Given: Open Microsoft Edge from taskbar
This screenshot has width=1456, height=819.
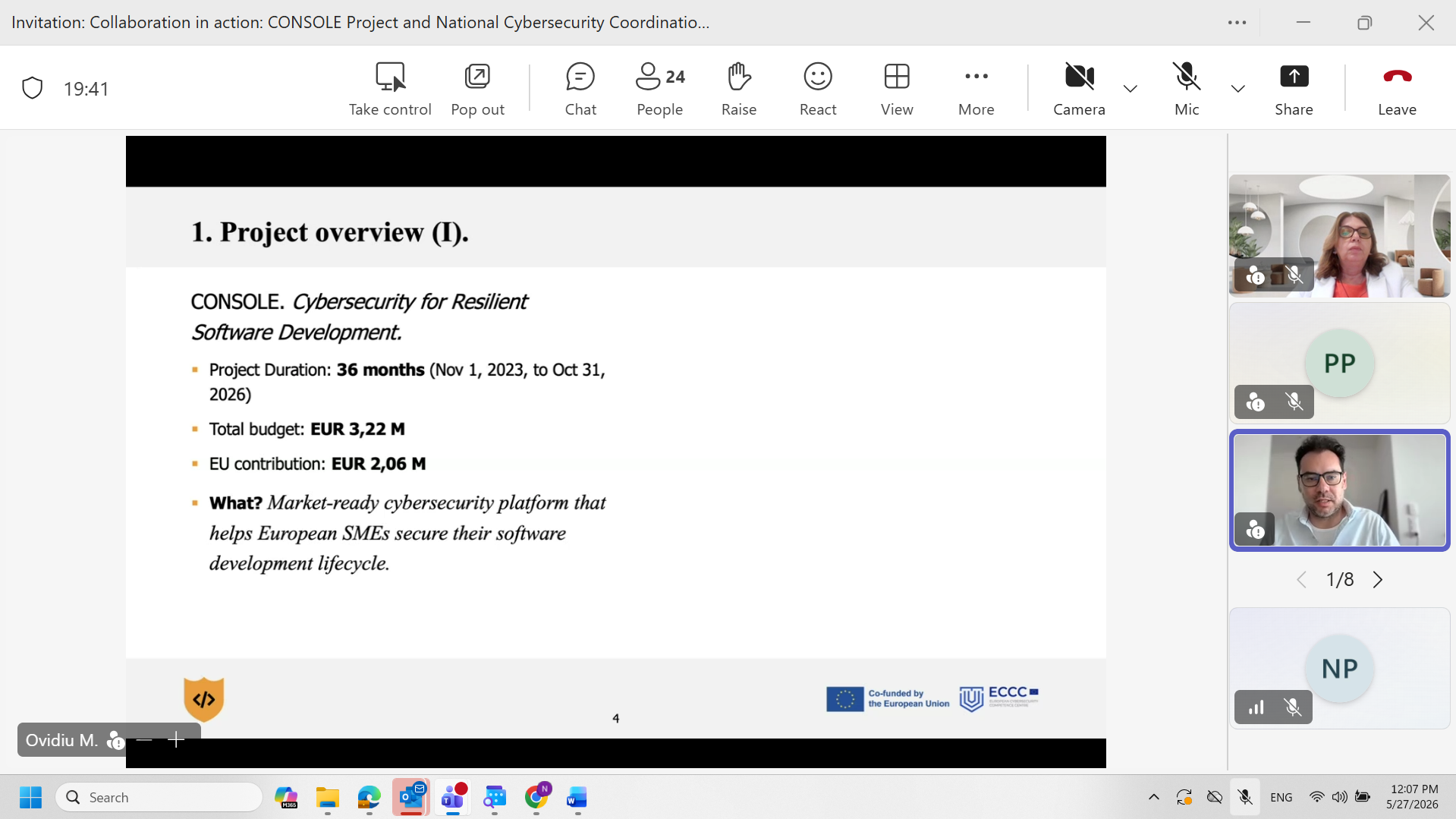Looking at the screenshot, I should click(x=370, y=798).
